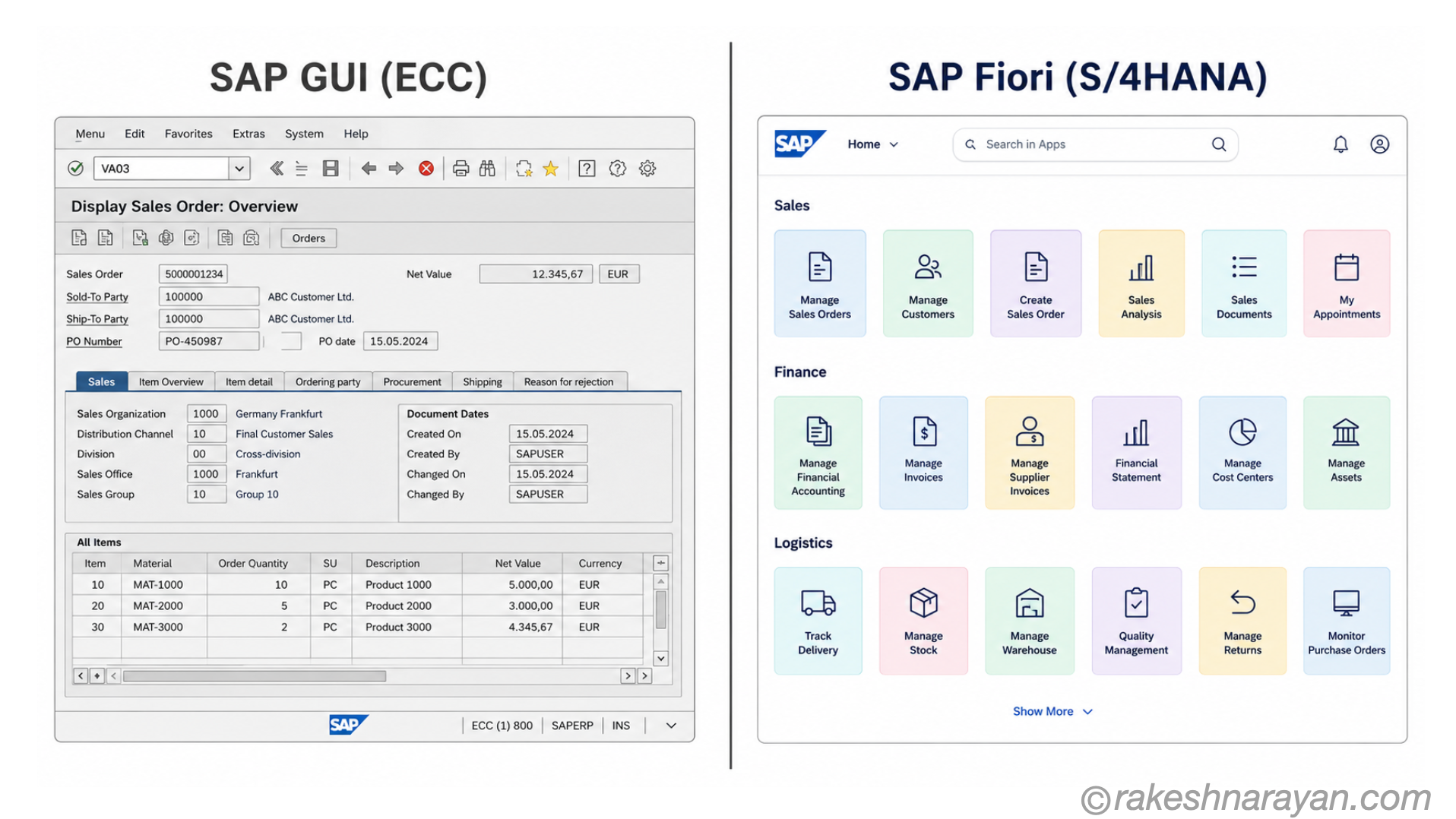The image size is (1456, 819).
Task: Click the items table vertical scrollbar thumb
Action: 661,609
